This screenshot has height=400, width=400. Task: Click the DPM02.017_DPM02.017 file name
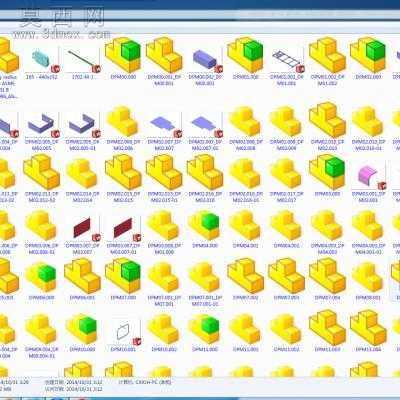(x=287, y=197)
